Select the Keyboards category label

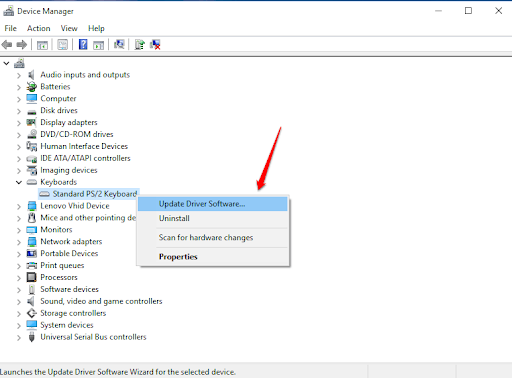[59, 182]
